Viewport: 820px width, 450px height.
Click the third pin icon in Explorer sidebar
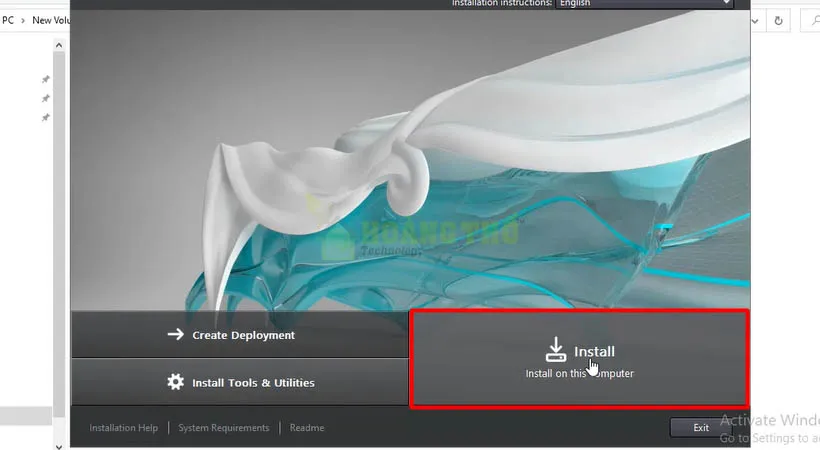[x=45, y=118]
